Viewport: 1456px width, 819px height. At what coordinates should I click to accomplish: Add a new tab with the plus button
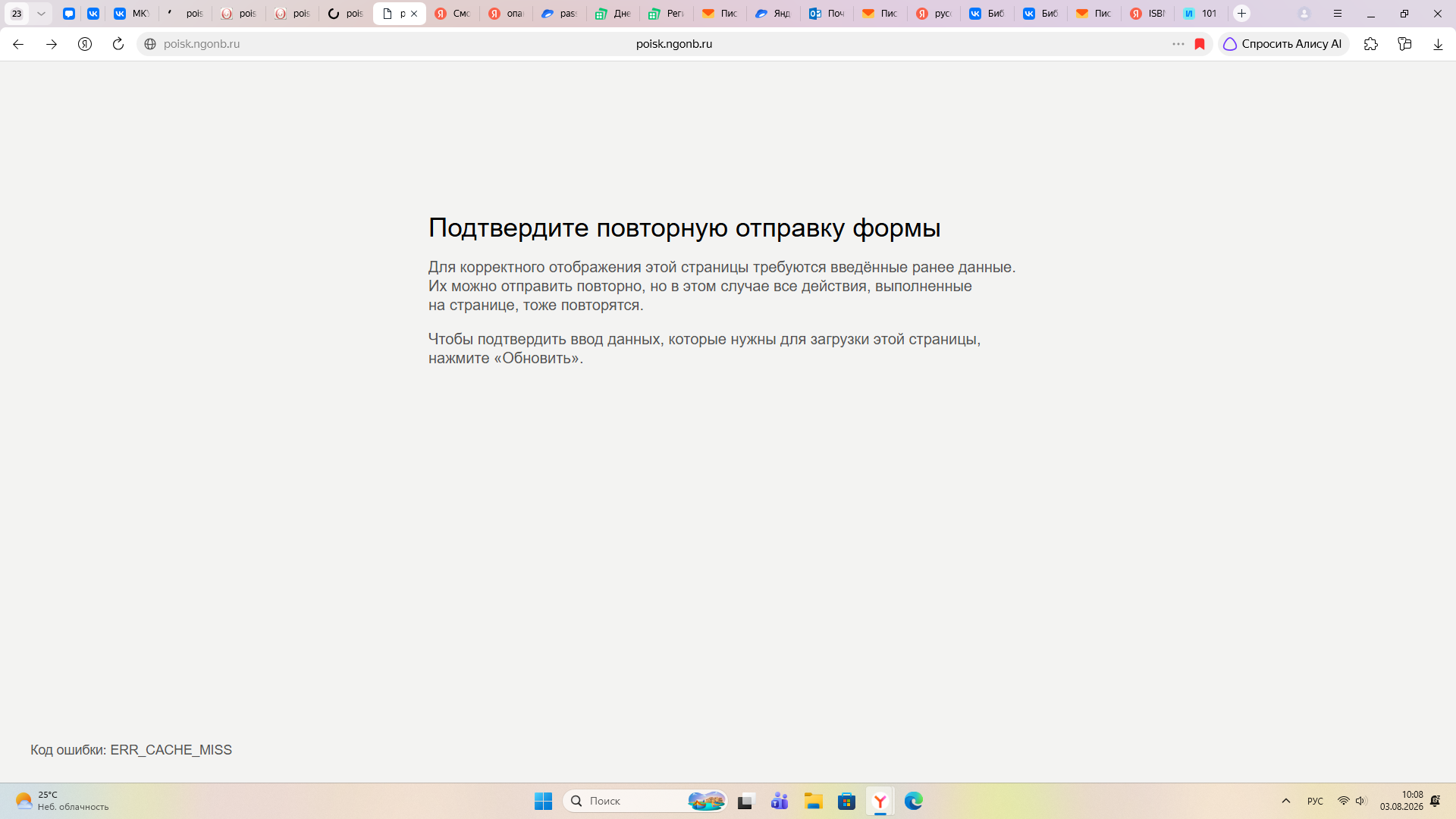tap(1241, 14)
